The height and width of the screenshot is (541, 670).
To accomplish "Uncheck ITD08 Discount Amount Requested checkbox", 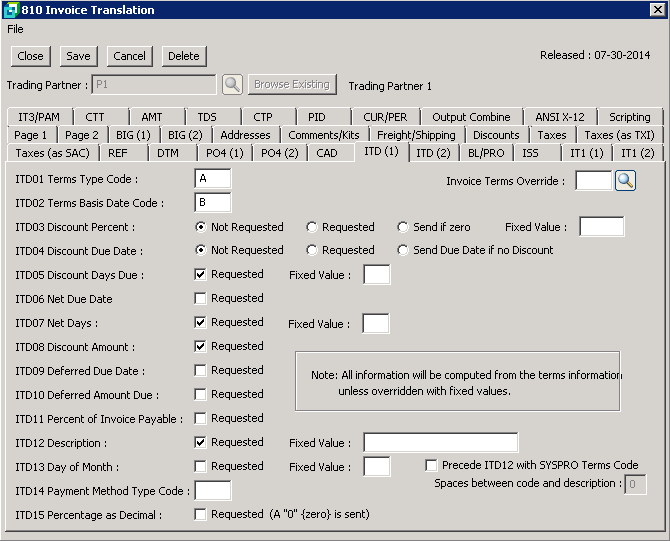I will coord(201,346).
